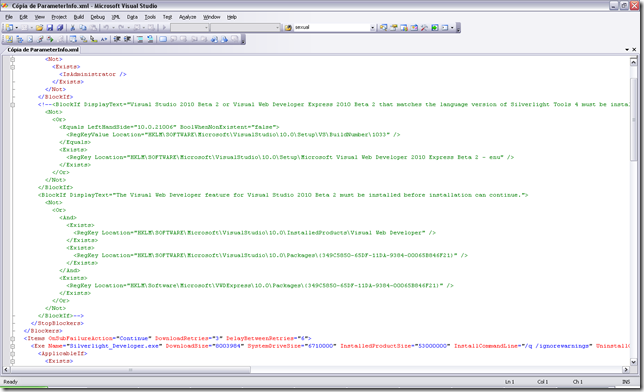Close the document with the tab bar X
Image resolution: width=644 pixels, height=392 pixels.
point(634,50)
